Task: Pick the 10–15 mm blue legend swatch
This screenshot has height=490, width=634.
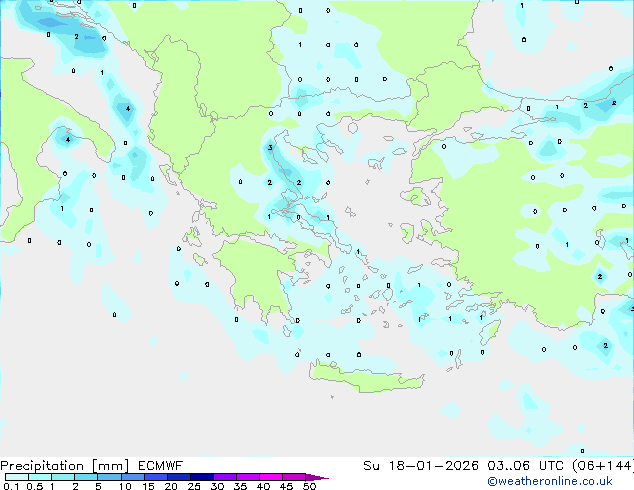Action: 133,477
